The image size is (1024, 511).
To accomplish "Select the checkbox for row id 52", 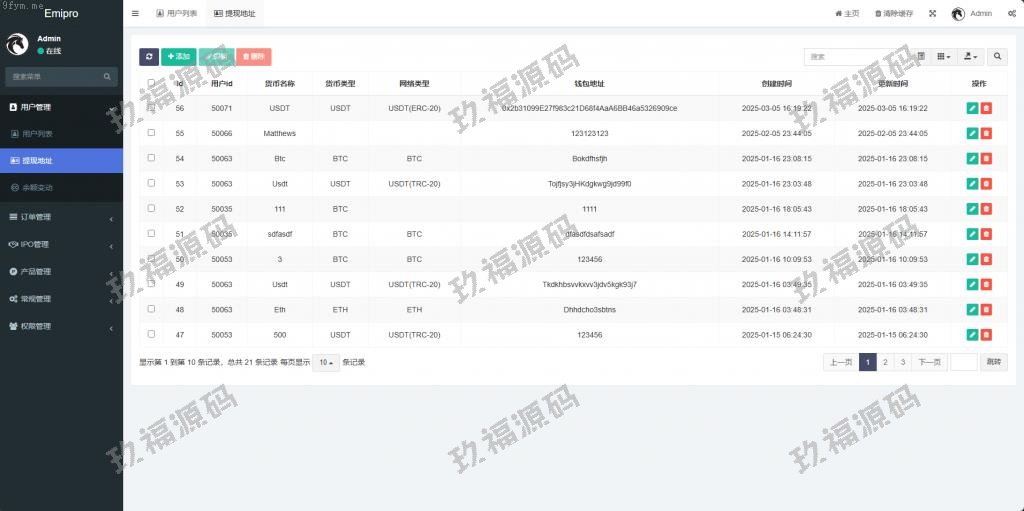I will click(x=151, y=208).
